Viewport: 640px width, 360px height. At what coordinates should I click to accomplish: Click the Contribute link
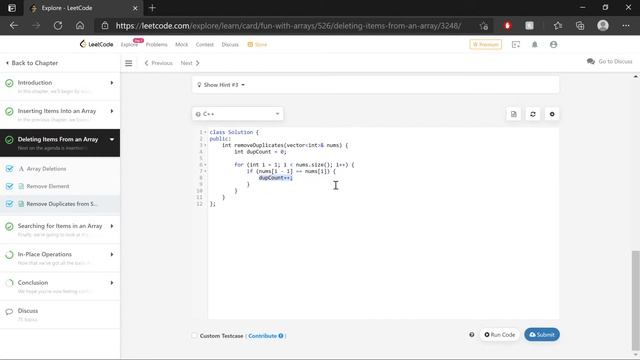point(262,336)
